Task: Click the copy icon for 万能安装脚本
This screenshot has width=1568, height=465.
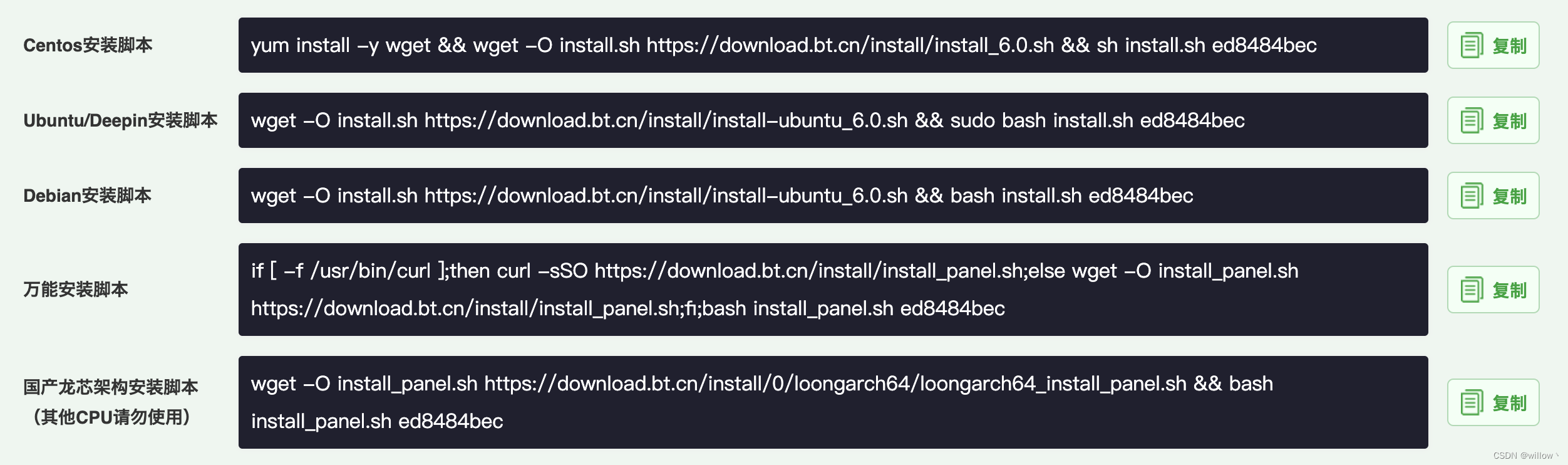Action: [x=1472, y=290]
